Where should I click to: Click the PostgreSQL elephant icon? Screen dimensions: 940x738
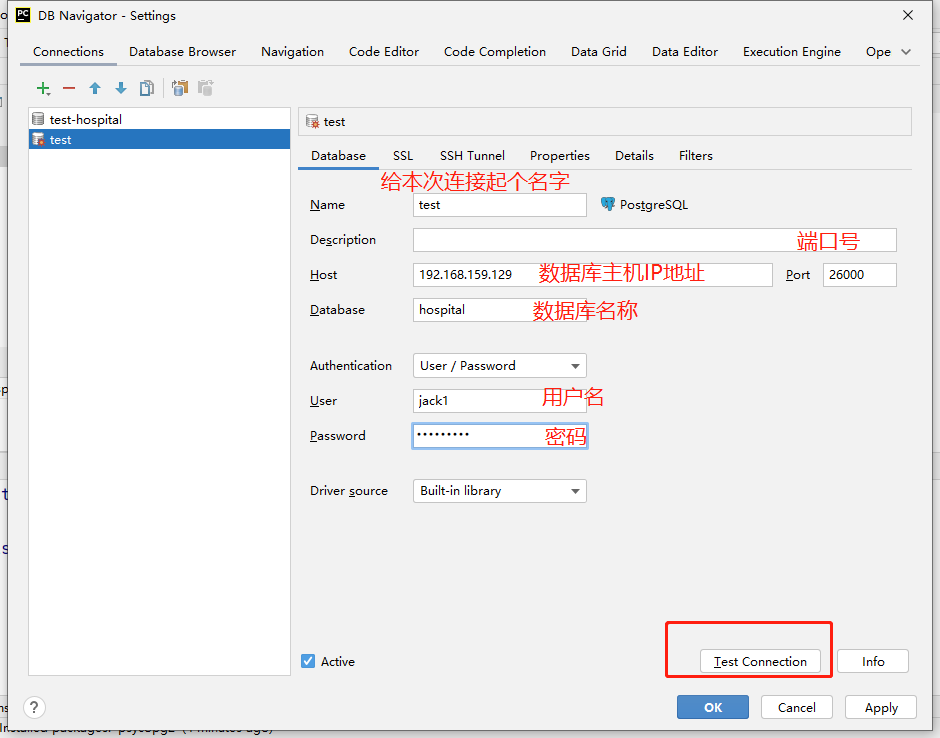[607, 204]
